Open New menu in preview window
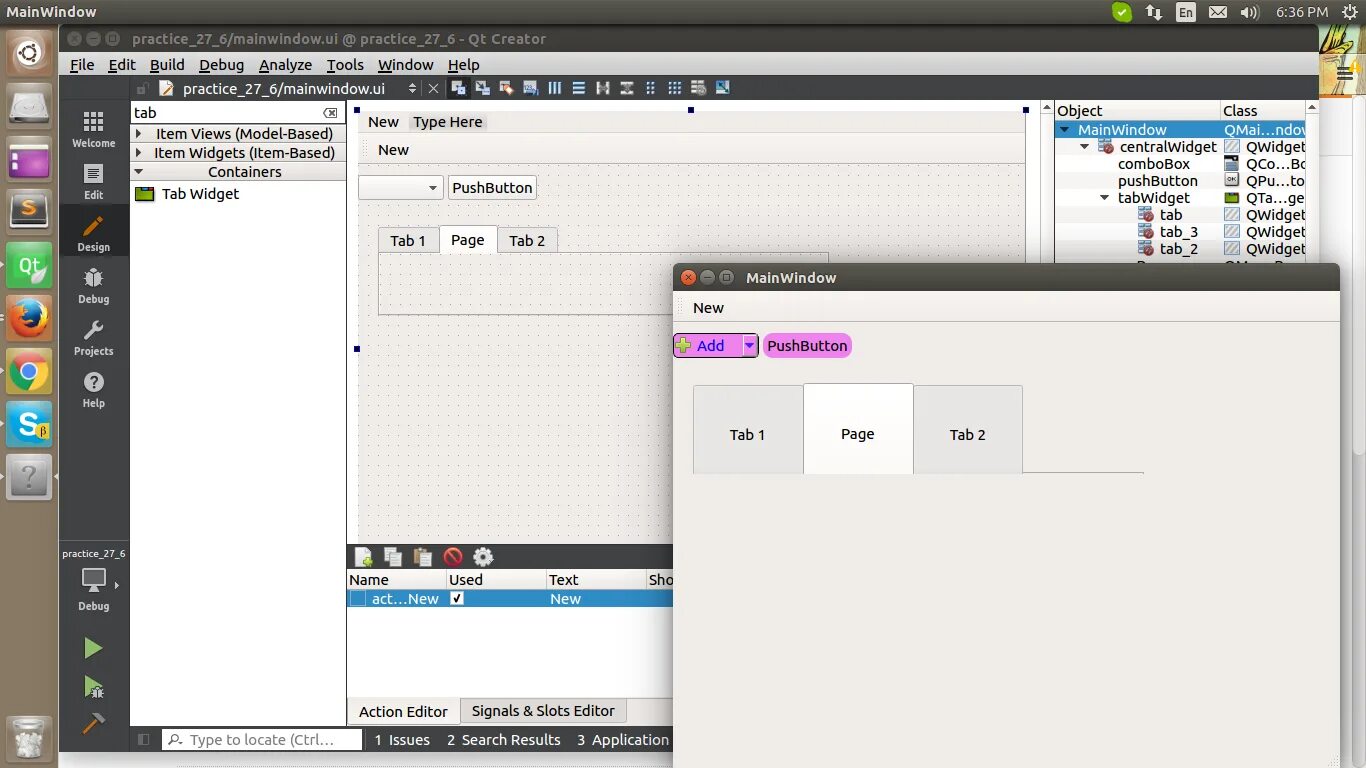 click(708, 308)
